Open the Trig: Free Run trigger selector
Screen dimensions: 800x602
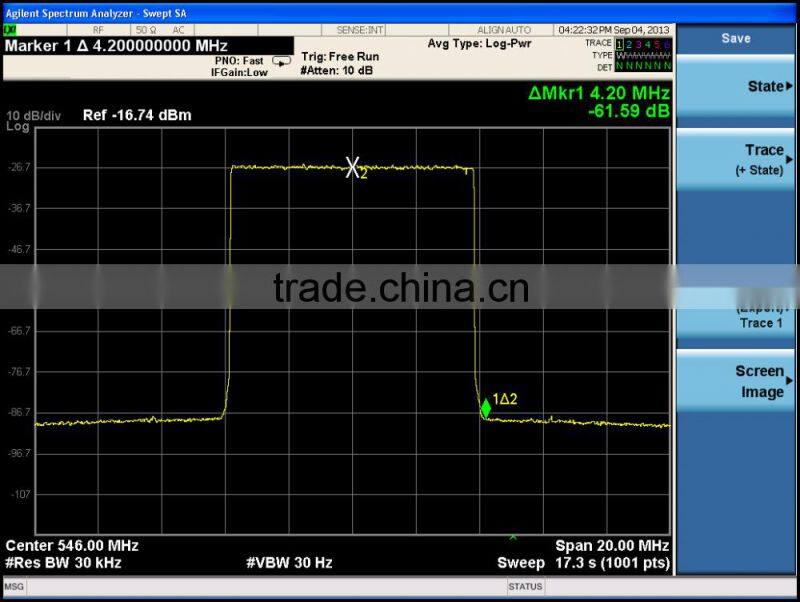point(340,57)
